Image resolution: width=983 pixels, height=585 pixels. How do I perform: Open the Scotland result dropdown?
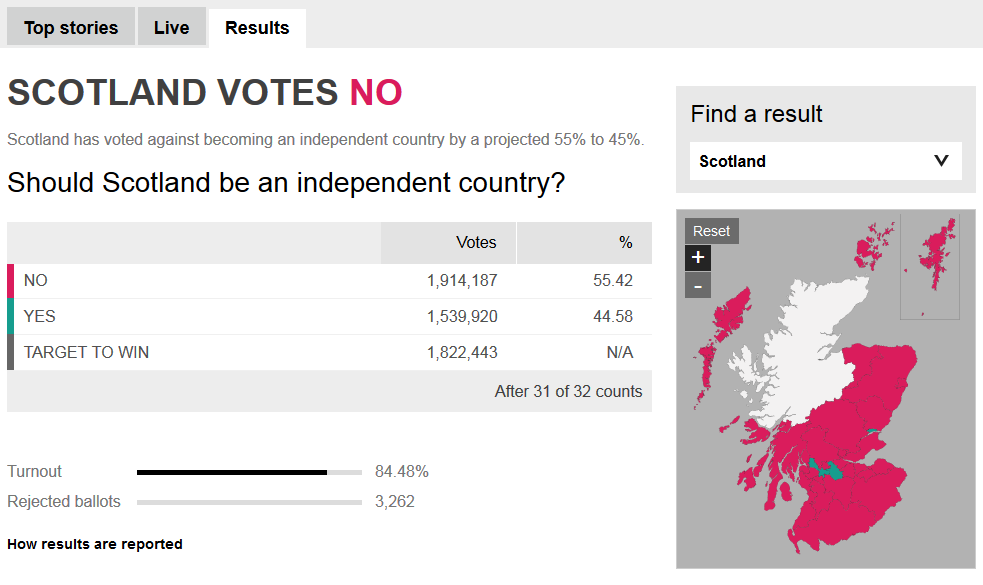point(825,161)
